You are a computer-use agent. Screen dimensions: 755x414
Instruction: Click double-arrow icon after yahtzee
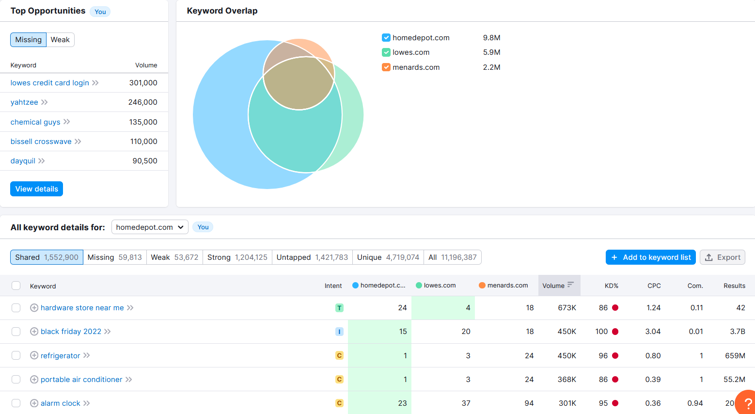click(44, 102)
